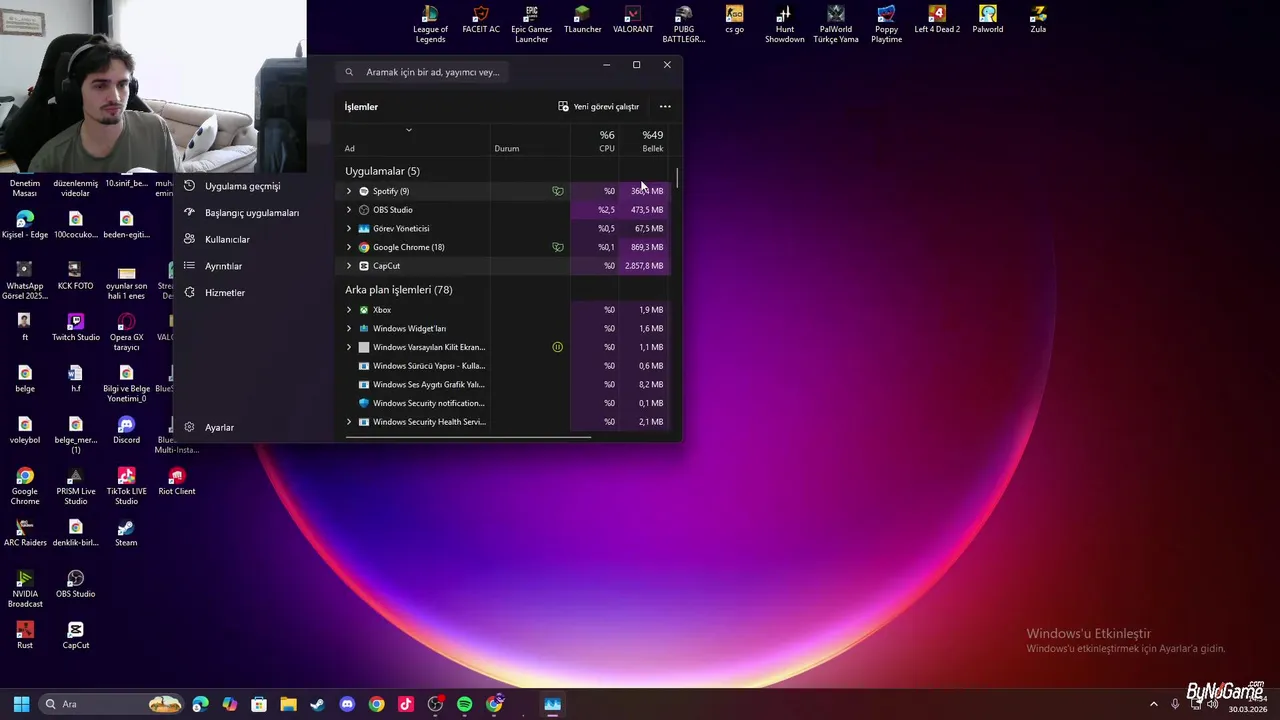Open Twitch Studio on the desktop
This screenshot has height=720, width=1280.
pyautogui.click(x=76, y=327)
